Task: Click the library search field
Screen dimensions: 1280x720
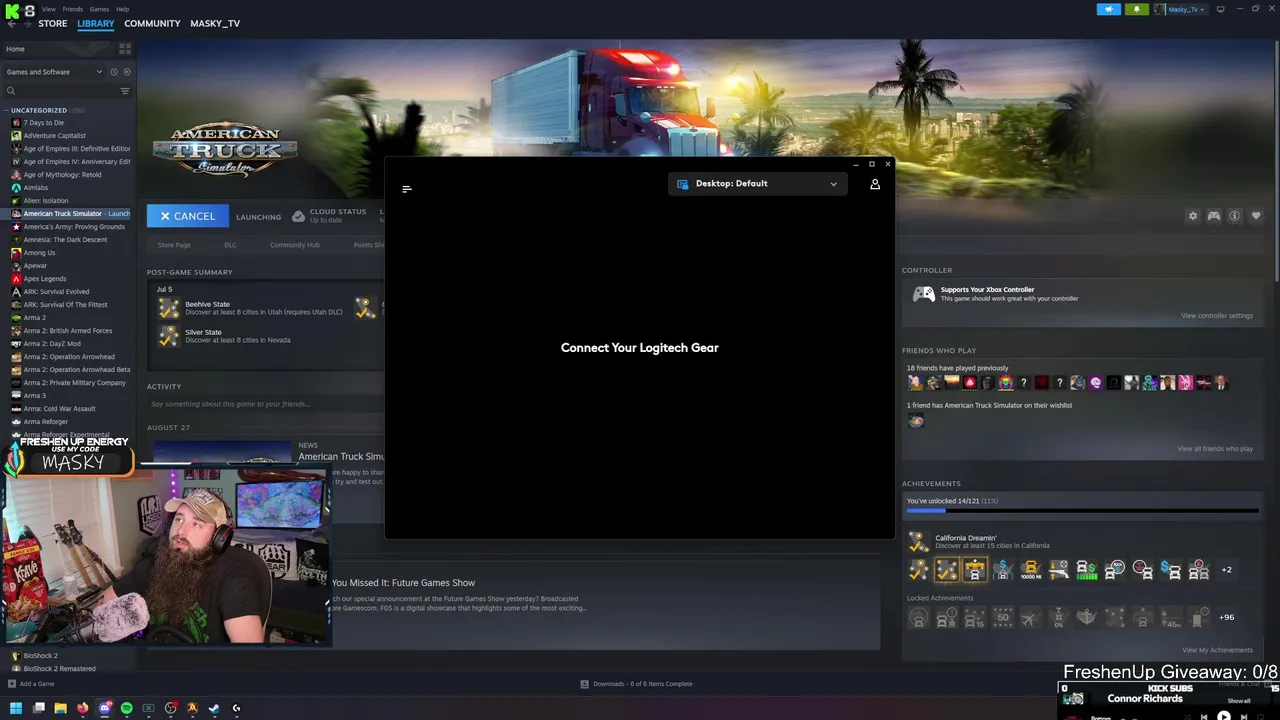Action: [60, 91]
